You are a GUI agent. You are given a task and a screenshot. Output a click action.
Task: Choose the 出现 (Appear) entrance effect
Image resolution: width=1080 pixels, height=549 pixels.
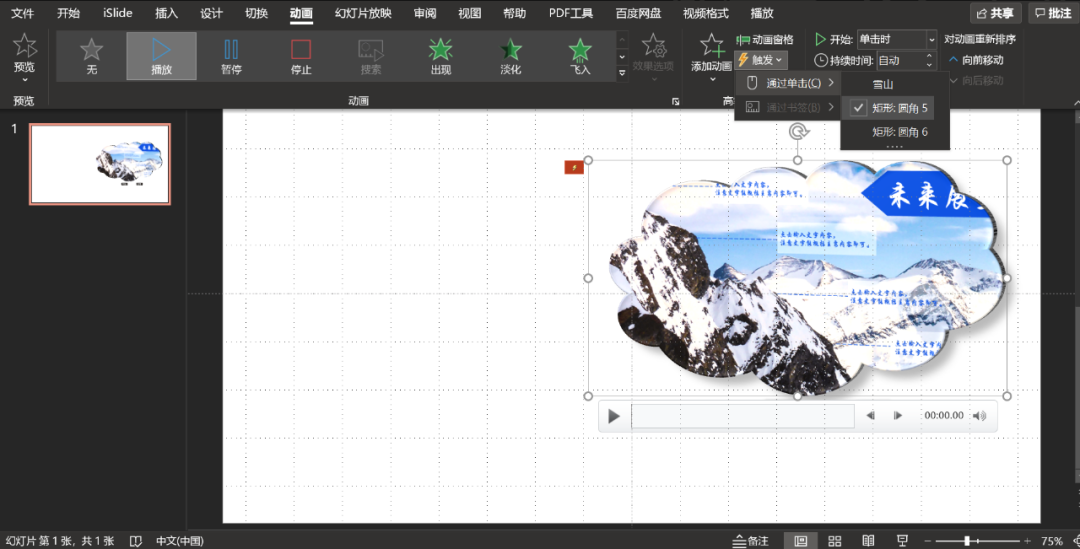click(441, 56)
